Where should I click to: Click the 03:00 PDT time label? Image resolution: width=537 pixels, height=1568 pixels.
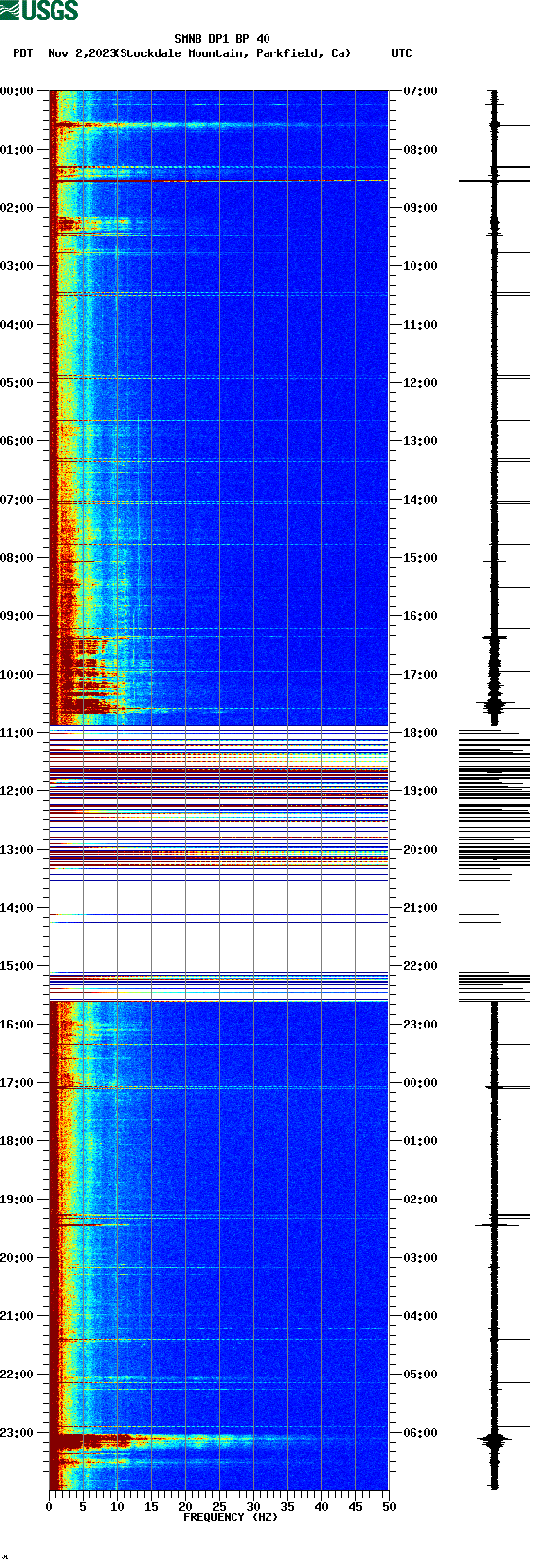tap(18, 266)
